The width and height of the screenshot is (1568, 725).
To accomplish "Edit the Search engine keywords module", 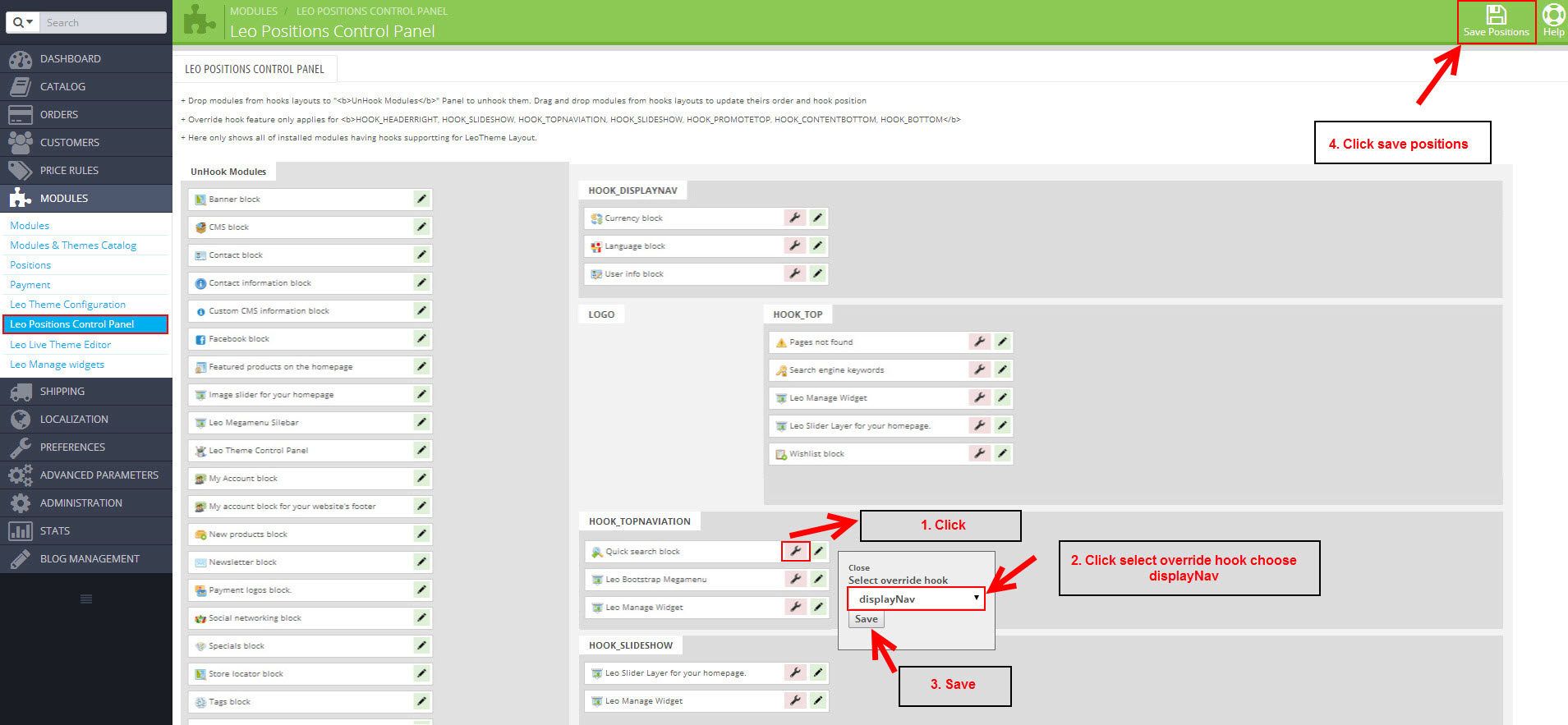I will click(x=1002, y=369).
